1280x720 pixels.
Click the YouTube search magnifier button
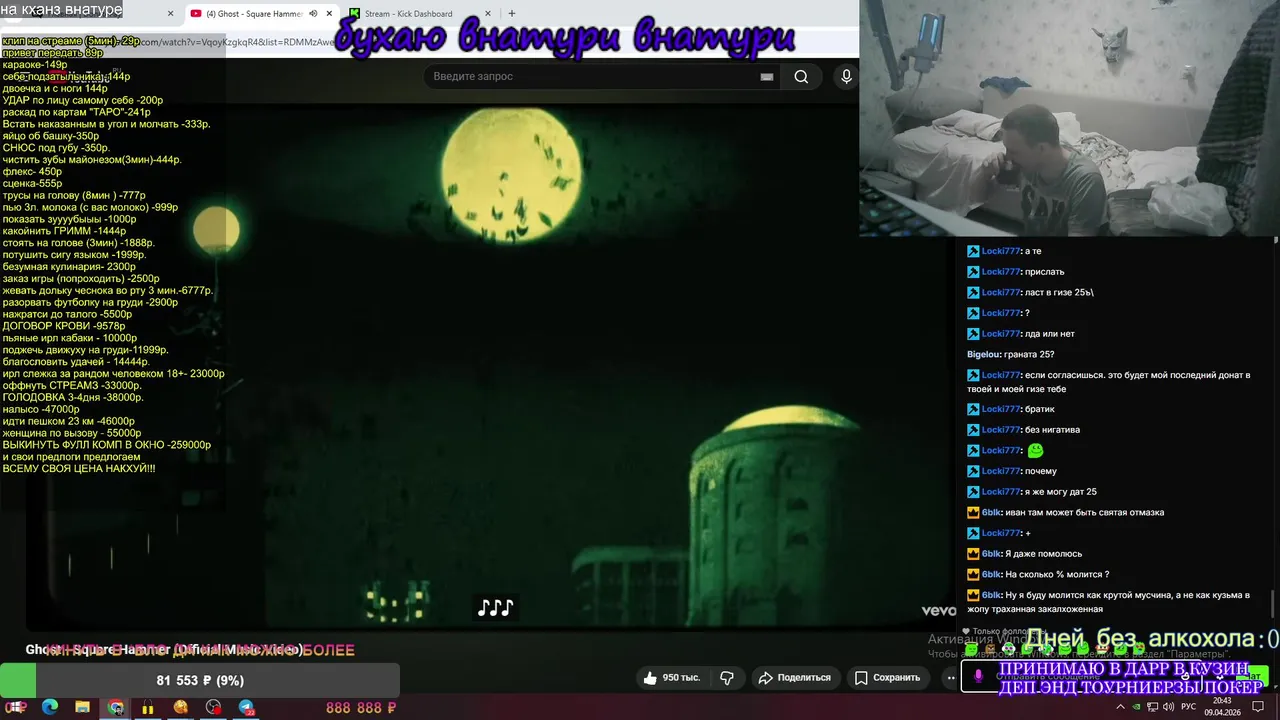tap(801, 77)
